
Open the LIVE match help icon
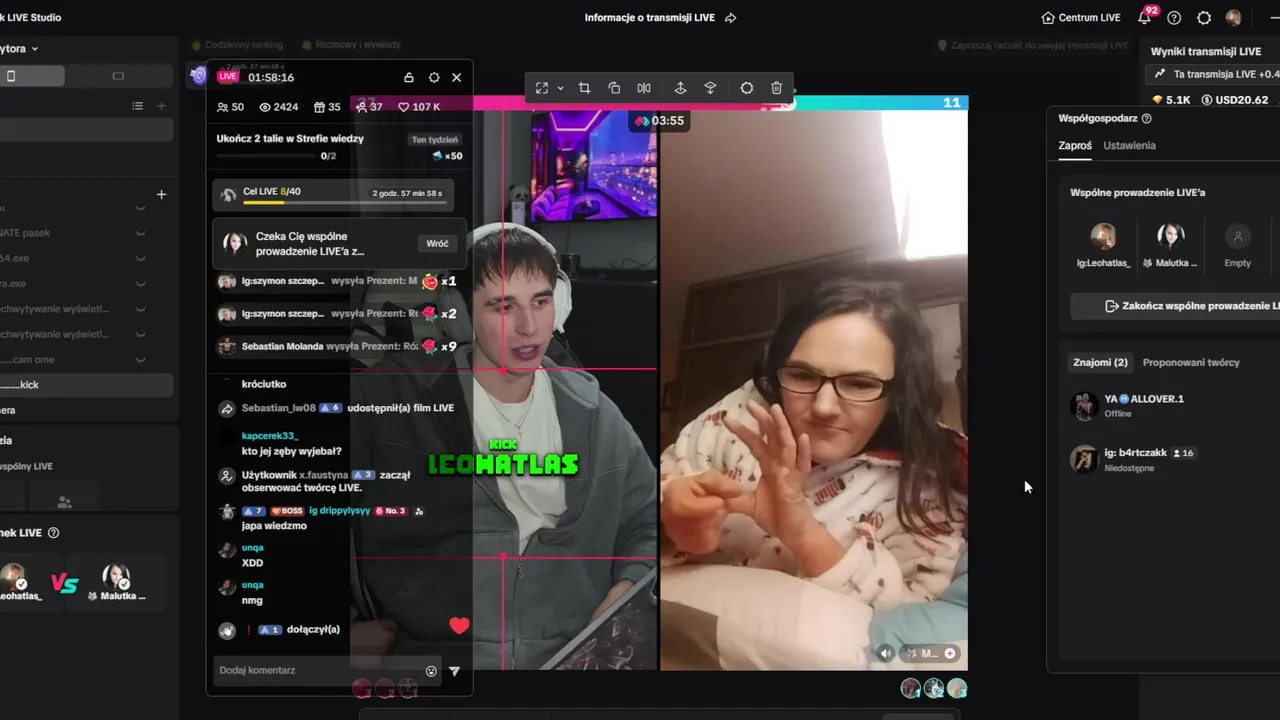(54, 533)
